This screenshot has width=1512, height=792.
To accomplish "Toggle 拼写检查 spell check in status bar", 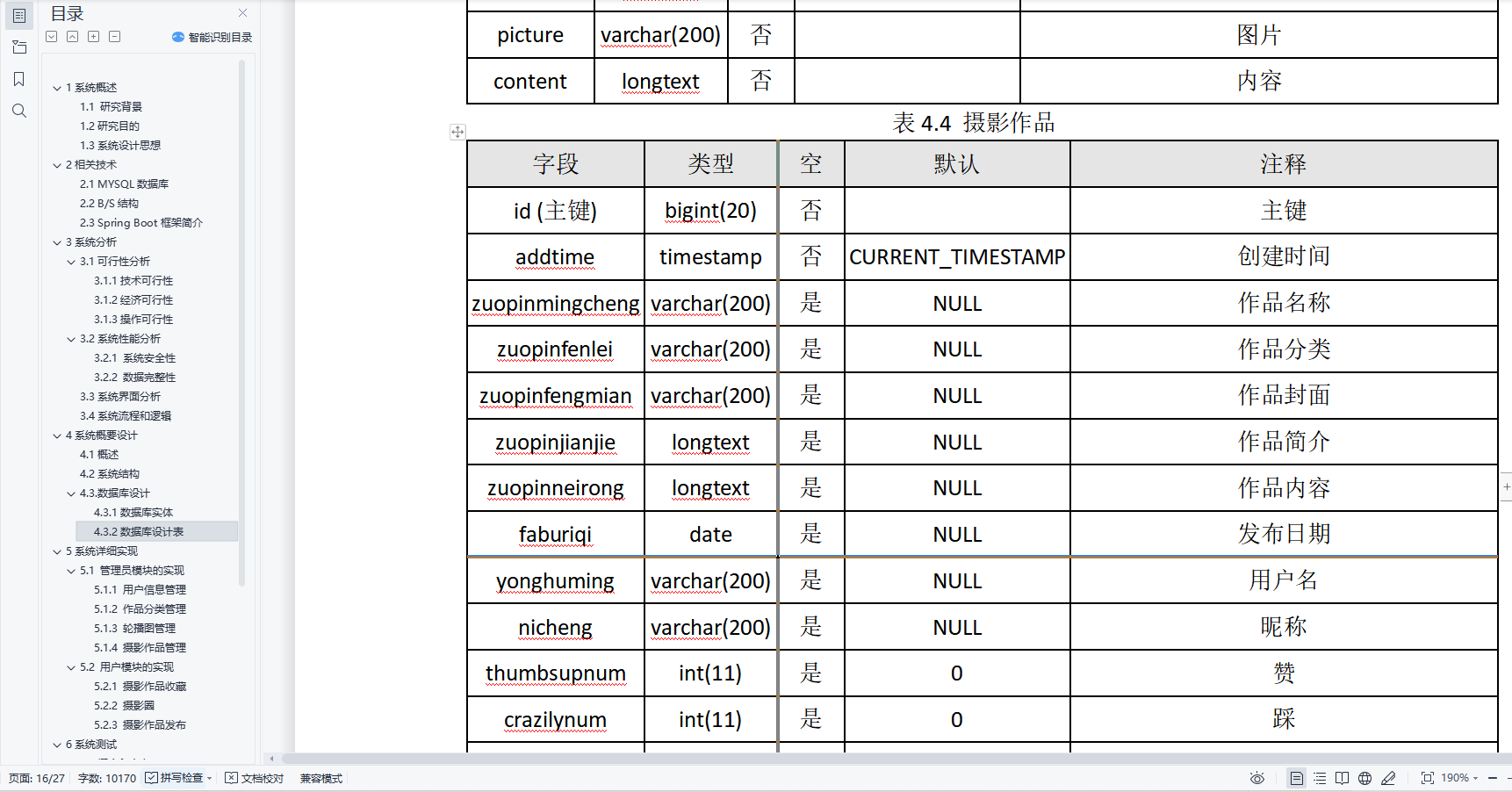I will point(174,778).
